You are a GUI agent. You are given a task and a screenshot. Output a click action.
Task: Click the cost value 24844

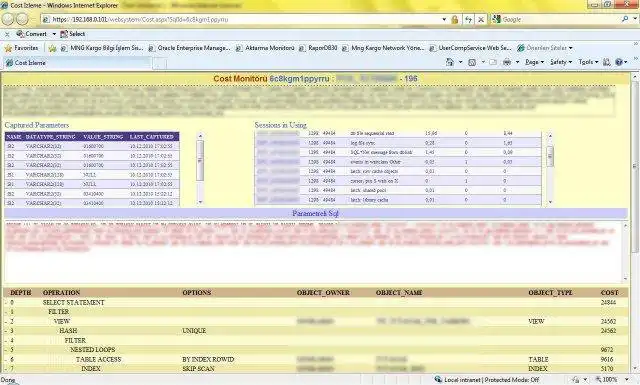tap(608, 303)
